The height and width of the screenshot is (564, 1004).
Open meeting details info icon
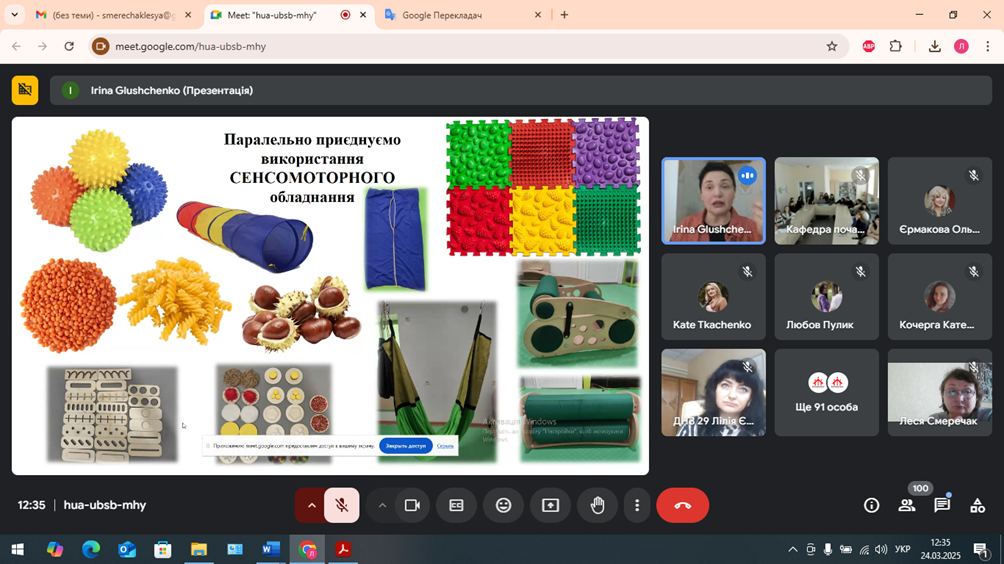pos(871,506)
